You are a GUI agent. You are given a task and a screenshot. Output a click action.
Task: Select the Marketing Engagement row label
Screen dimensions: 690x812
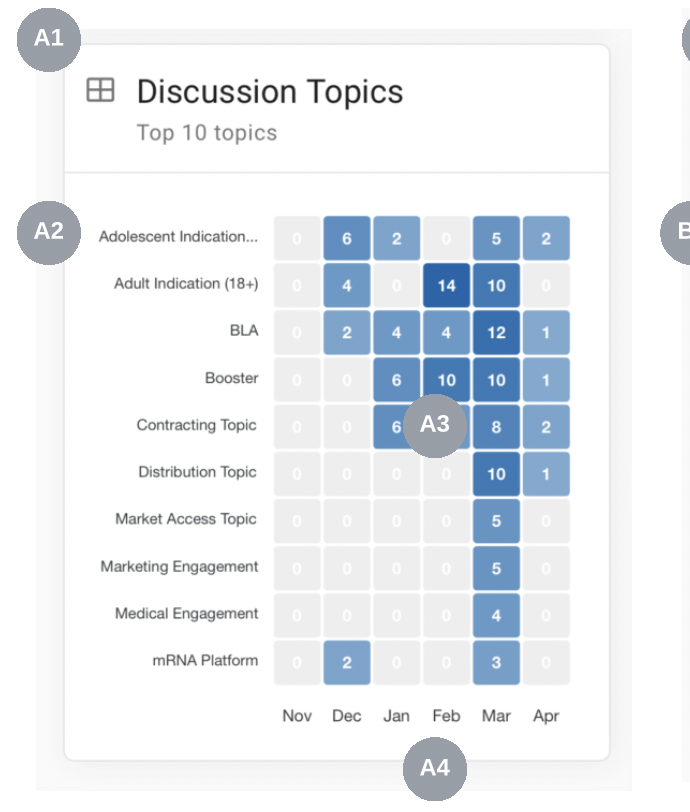179,566
